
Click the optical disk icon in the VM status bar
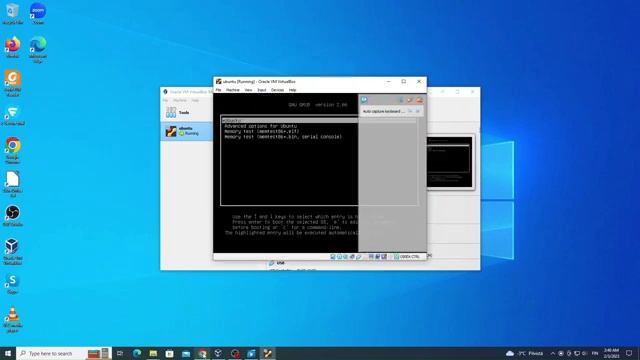pos(339,257)
